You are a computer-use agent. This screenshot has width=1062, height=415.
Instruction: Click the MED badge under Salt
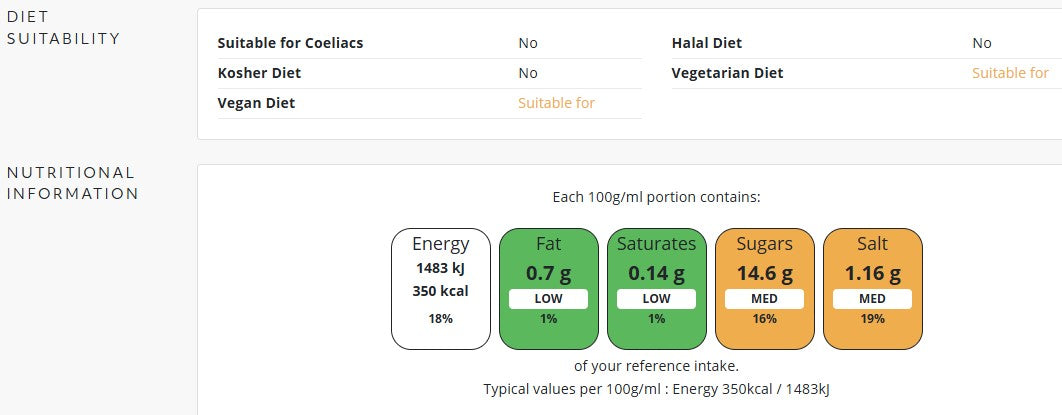pos(872,299)
